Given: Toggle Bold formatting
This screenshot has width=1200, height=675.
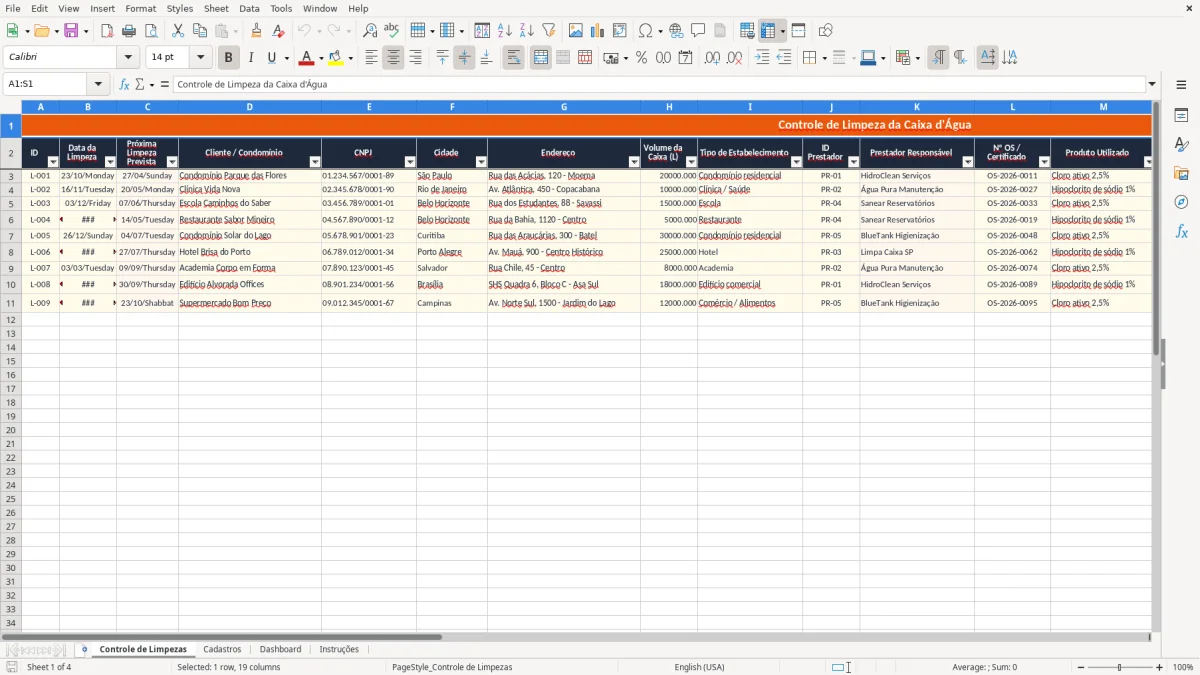Looking at the screenshot, I should click(228, 58).
